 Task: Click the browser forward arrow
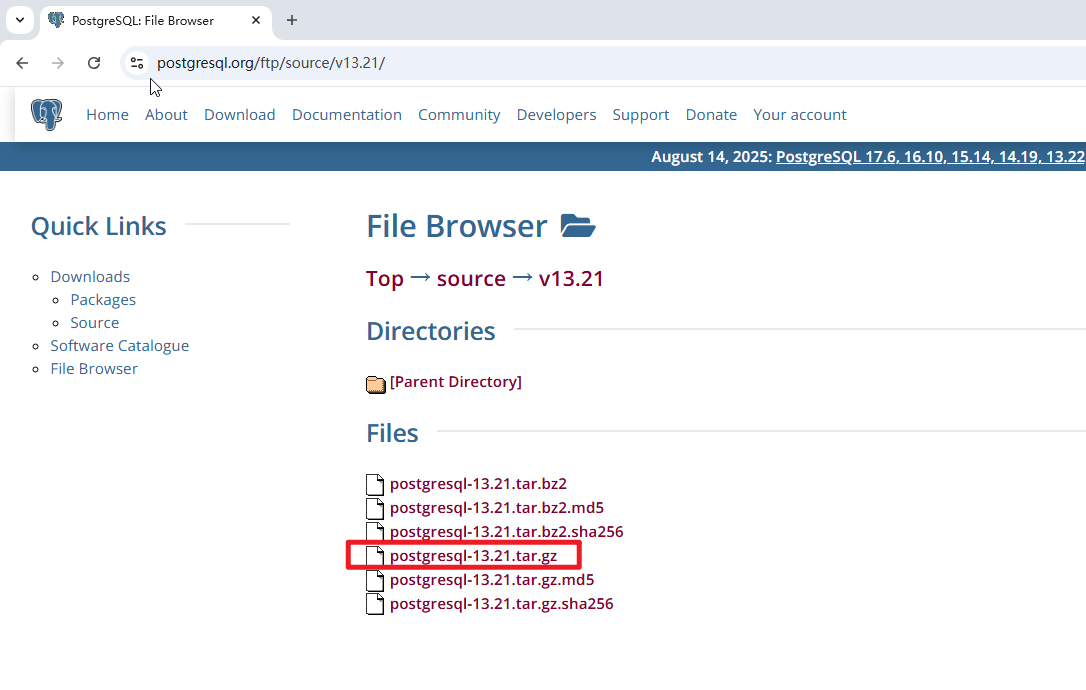pyautogui.click(x=58, y=63)
